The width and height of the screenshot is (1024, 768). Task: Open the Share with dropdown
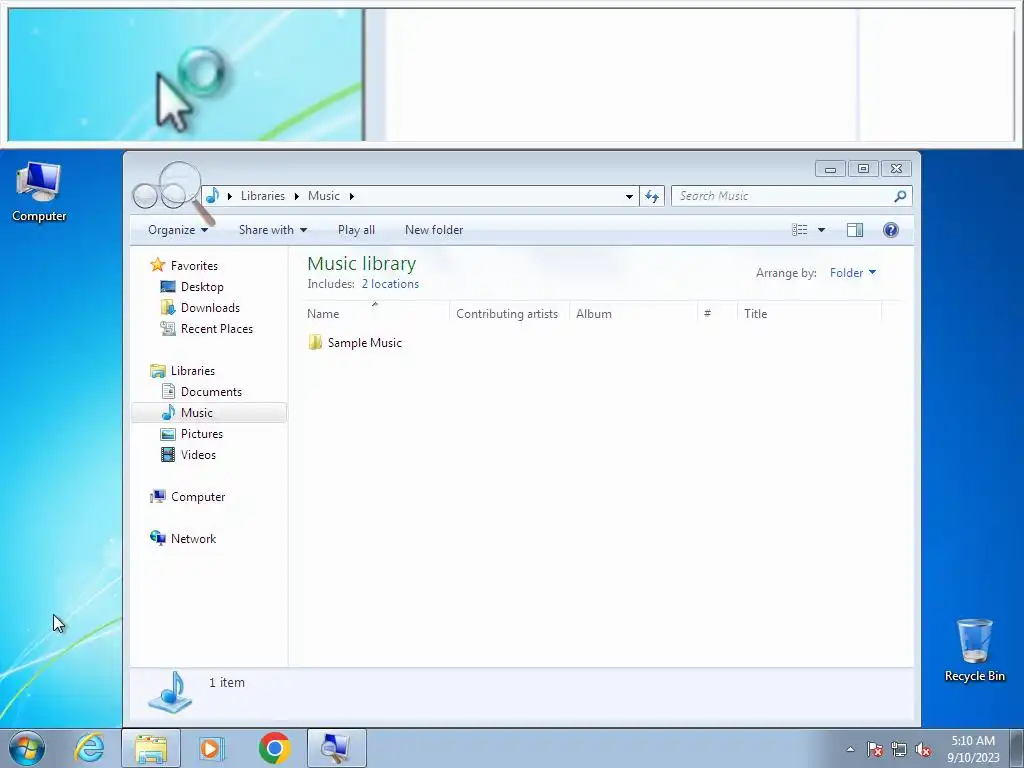[x=273, y=230]
